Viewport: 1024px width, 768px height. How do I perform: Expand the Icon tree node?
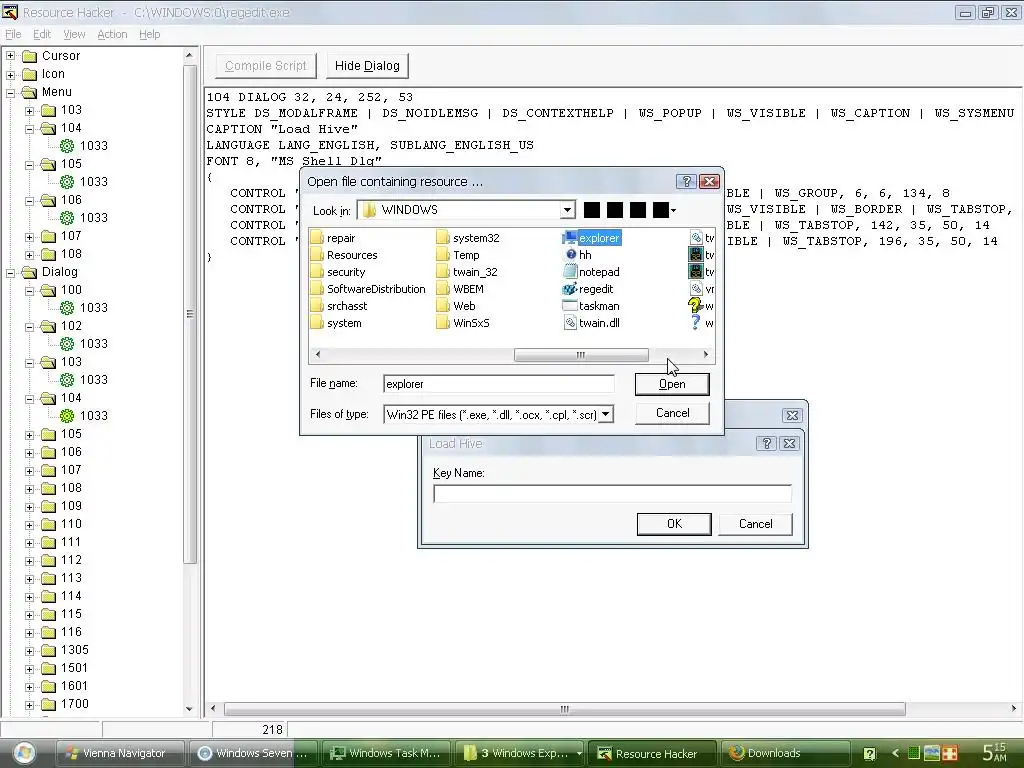click(x=10, y=74)
